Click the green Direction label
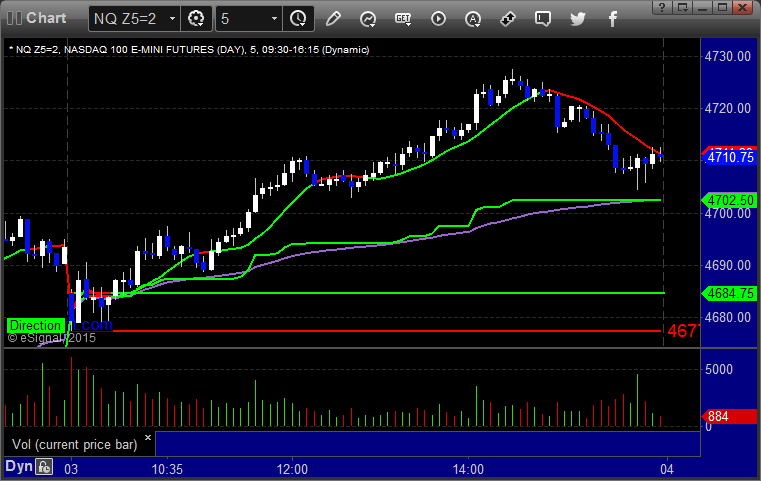The image size is (761, 481). point(35,325)
